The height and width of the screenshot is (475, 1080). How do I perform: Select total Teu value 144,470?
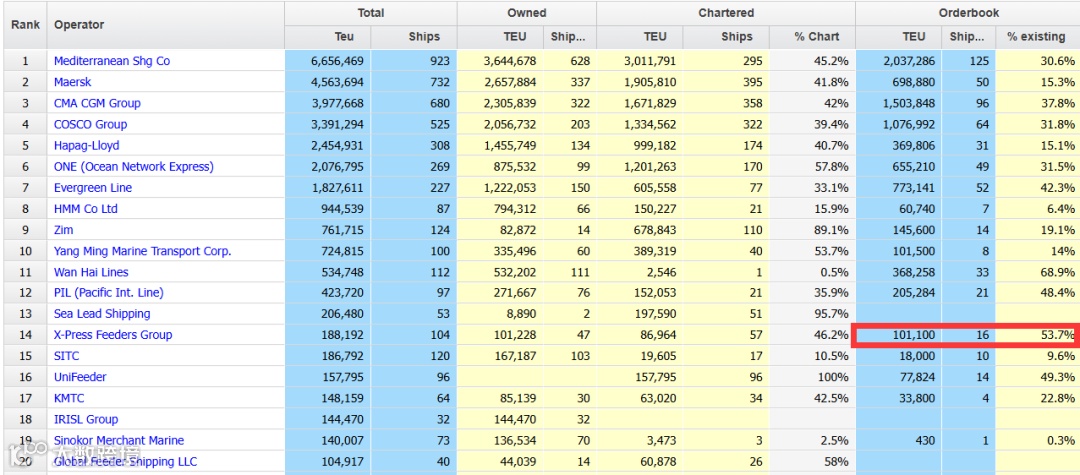click(x=342, y=419)
